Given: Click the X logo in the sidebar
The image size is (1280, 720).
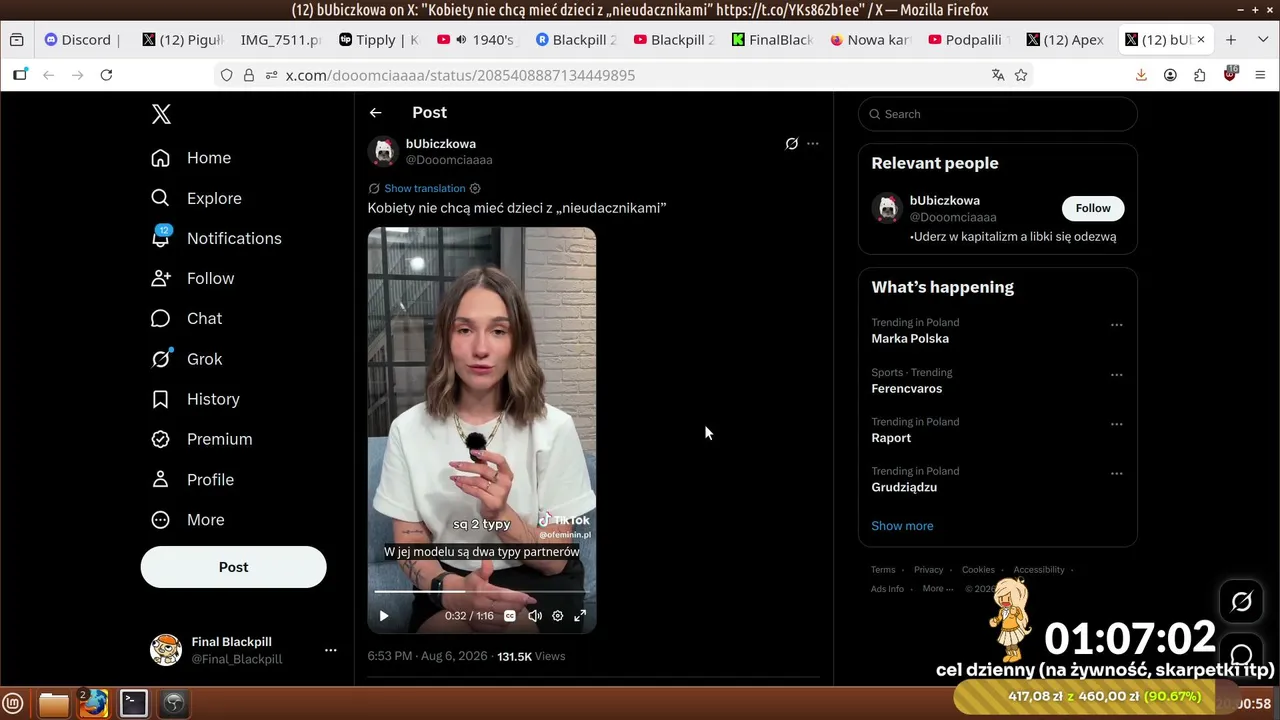Looking at the screenshot, I should tap(161, 114).
